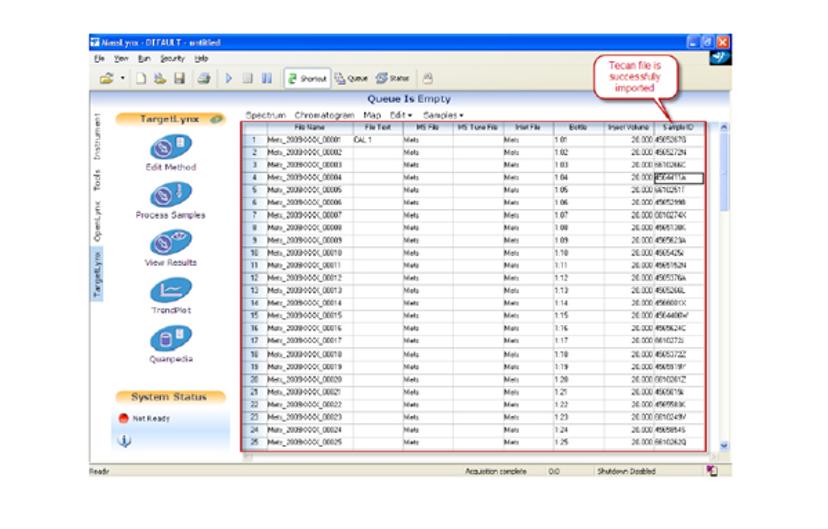Click the Inject Volume column header

tap(628, 127)
